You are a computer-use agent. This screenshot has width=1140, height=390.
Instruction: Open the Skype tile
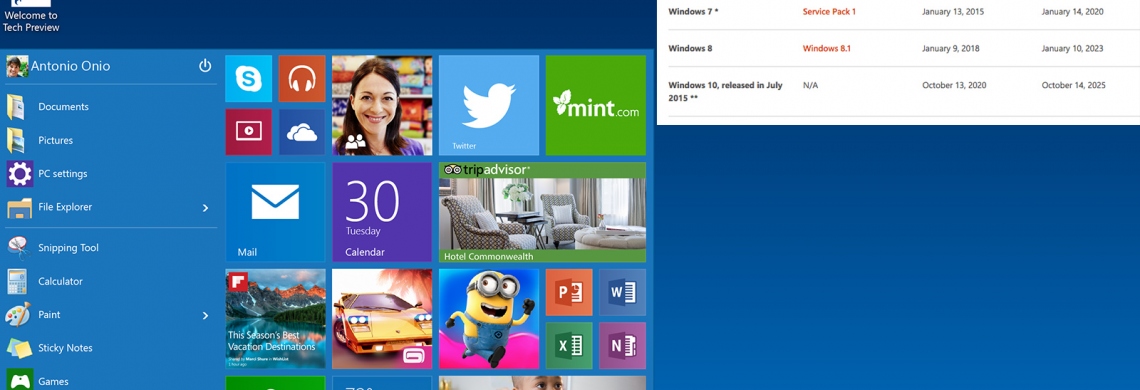click(x=249, y=79)
